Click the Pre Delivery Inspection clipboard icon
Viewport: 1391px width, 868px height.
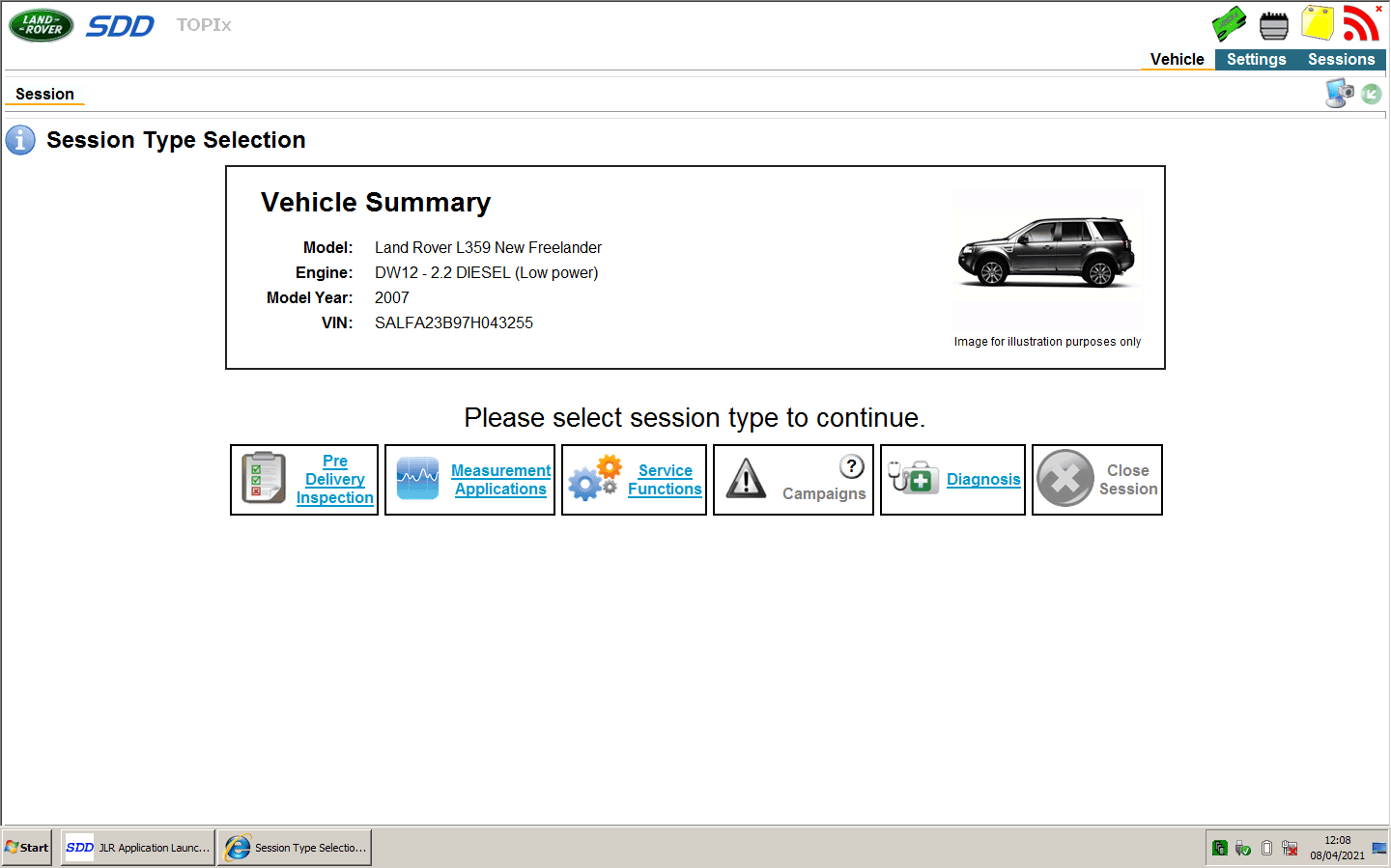[263, 479]
